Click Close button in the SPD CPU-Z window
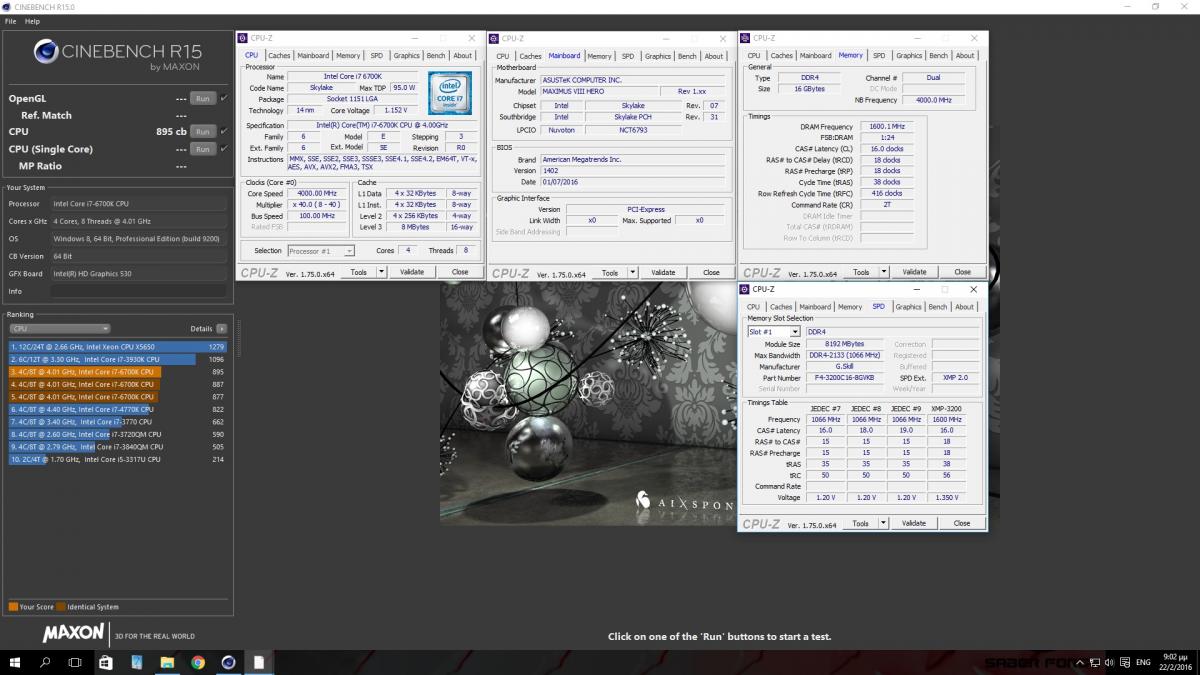 962,523
